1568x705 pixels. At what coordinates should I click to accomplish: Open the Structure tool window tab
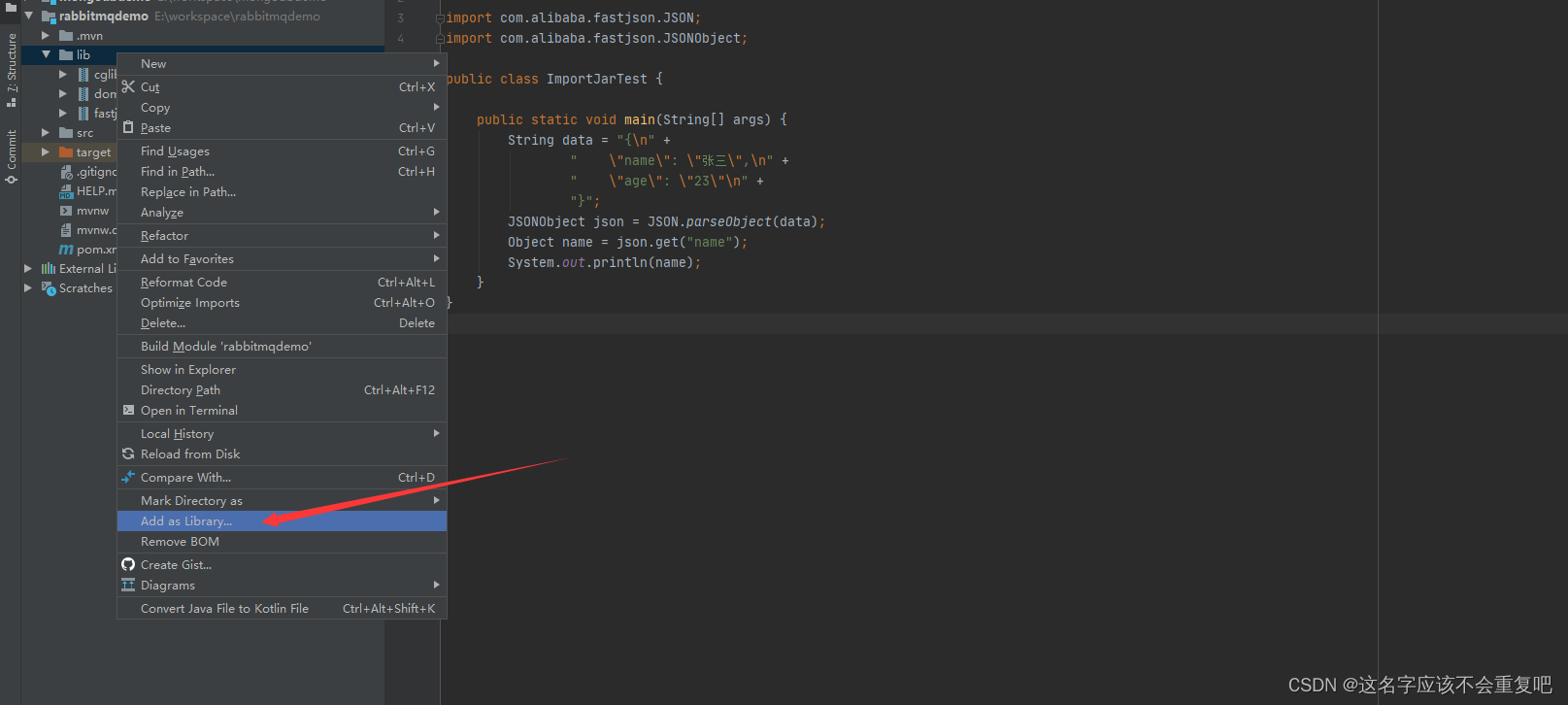click(11, 69)
